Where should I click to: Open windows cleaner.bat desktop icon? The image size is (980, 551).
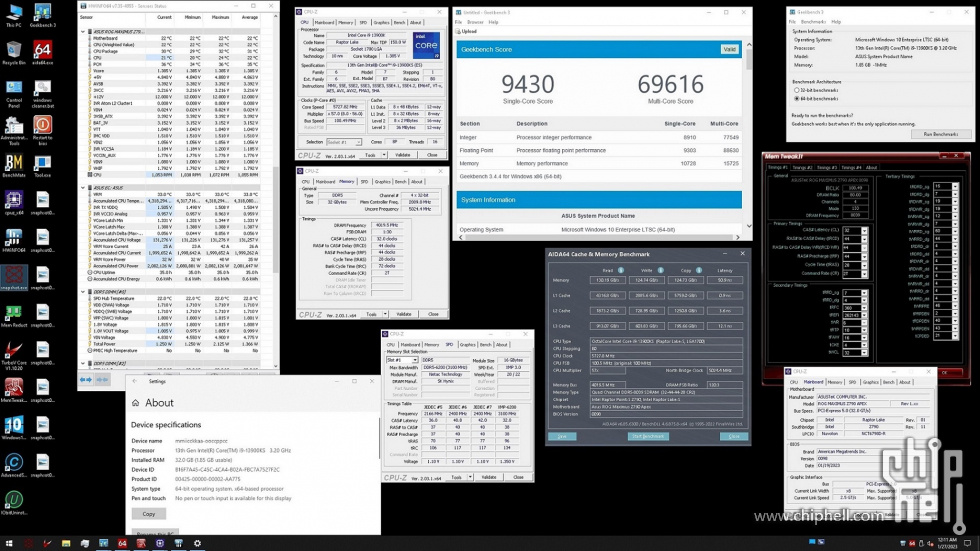click(x=42, y=94)
